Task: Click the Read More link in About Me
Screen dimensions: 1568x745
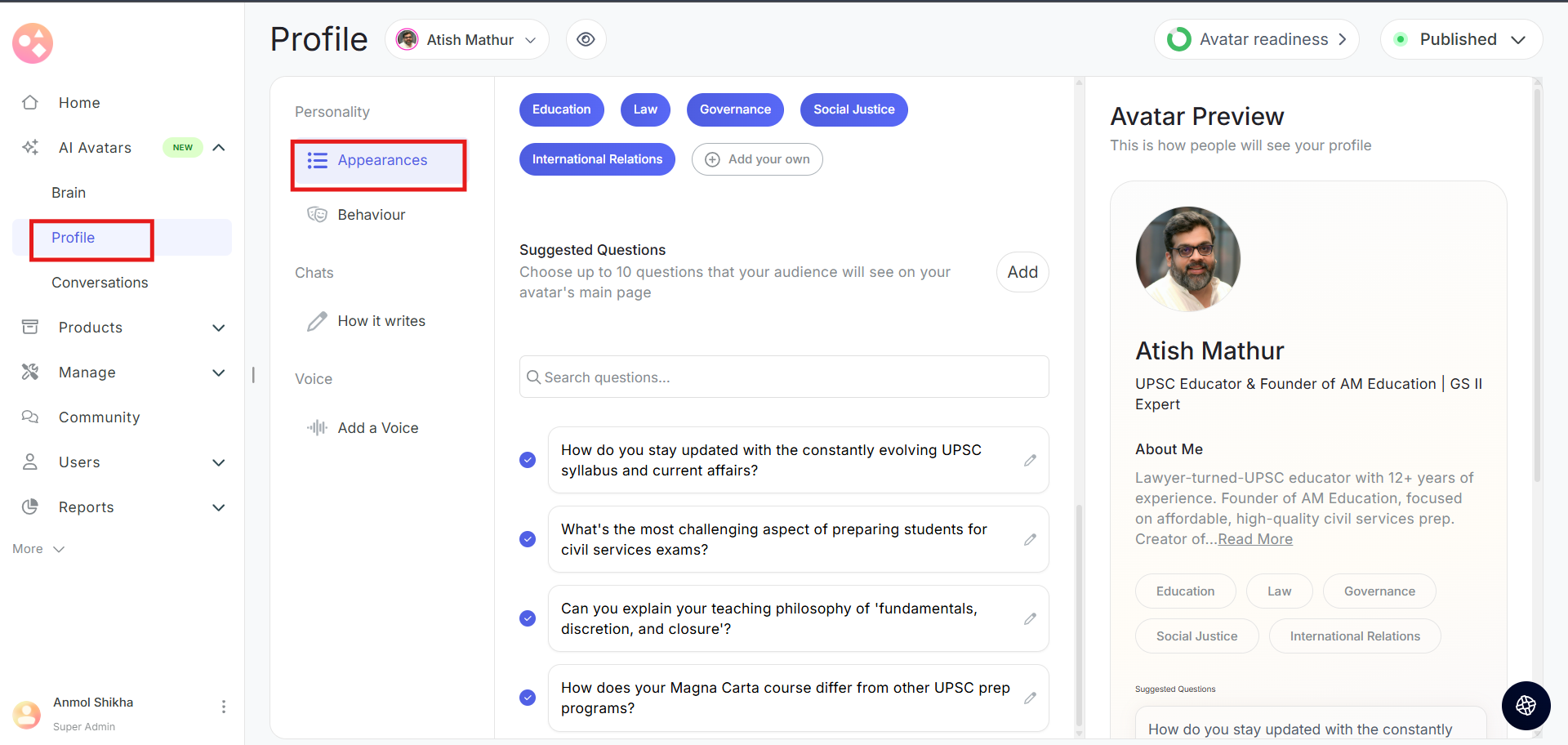Action: tap(1255, 539)
